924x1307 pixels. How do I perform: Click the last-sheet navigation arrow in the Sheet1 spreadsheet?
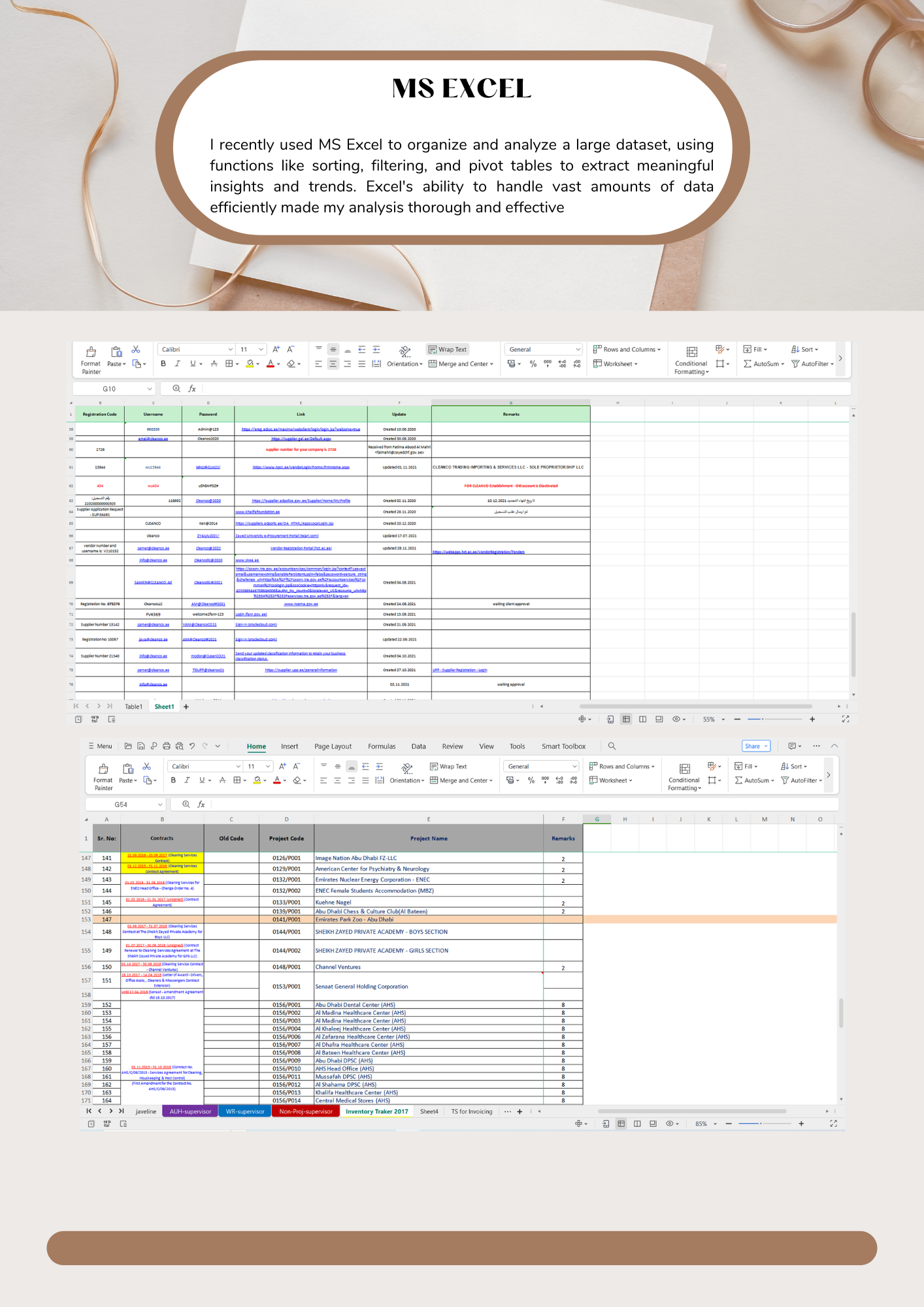tap(110, 706)
